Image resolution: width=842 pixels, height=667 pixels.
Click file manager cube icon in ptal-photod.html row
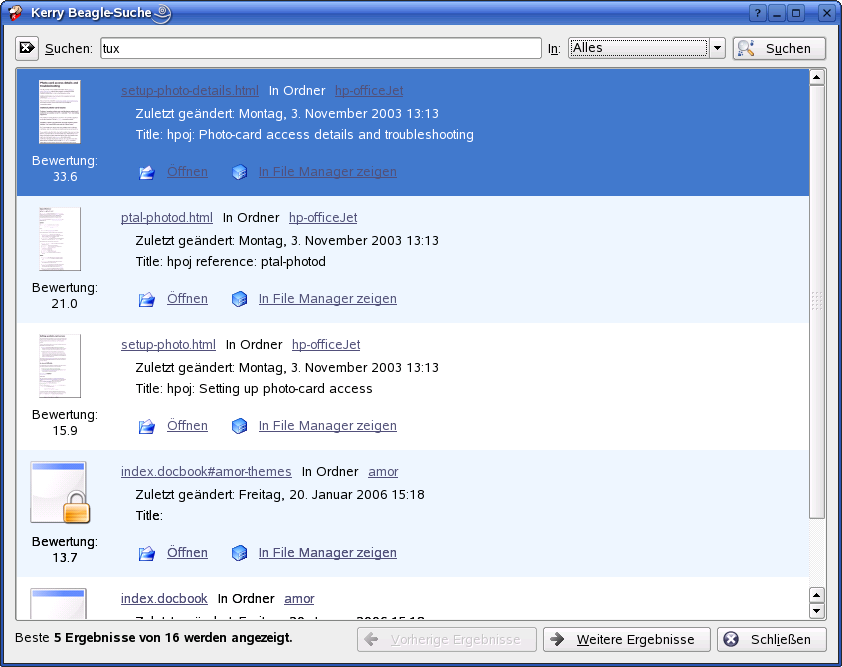(239, 299)
